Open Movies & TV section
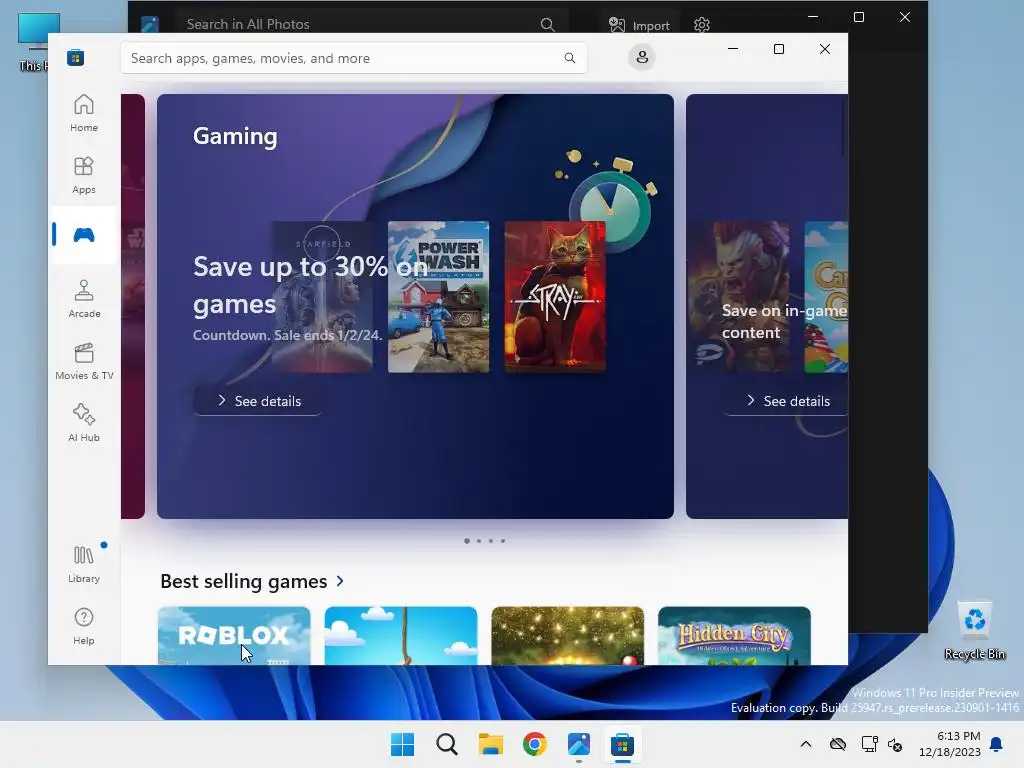Viewport: 1024px width, 768px height. [x=84, y=361]
